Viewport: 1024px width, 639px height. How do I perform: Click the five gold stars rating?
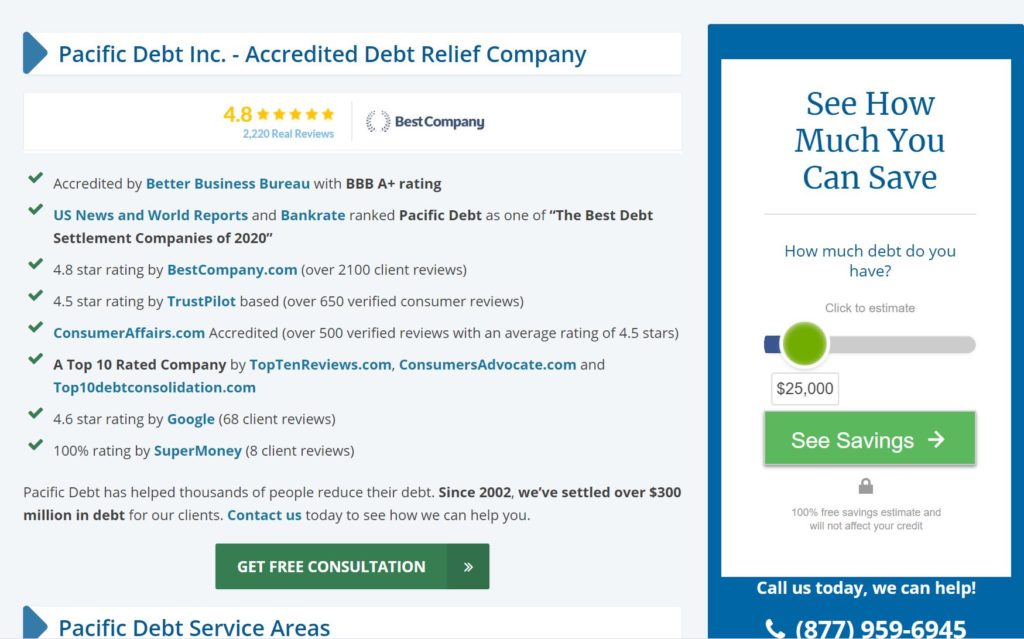[x=295, y=114]
